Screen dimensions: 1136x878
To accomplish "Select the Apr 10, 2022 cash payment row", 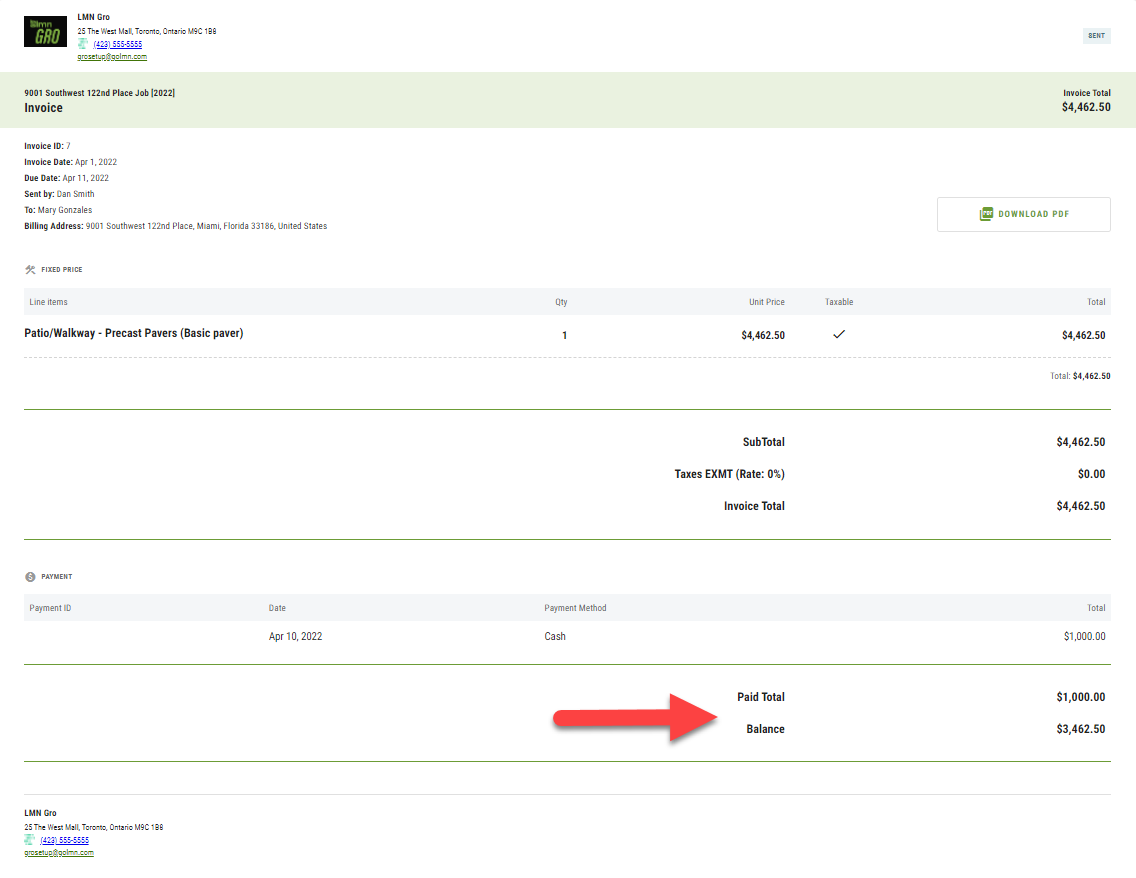I will point(567,636).
